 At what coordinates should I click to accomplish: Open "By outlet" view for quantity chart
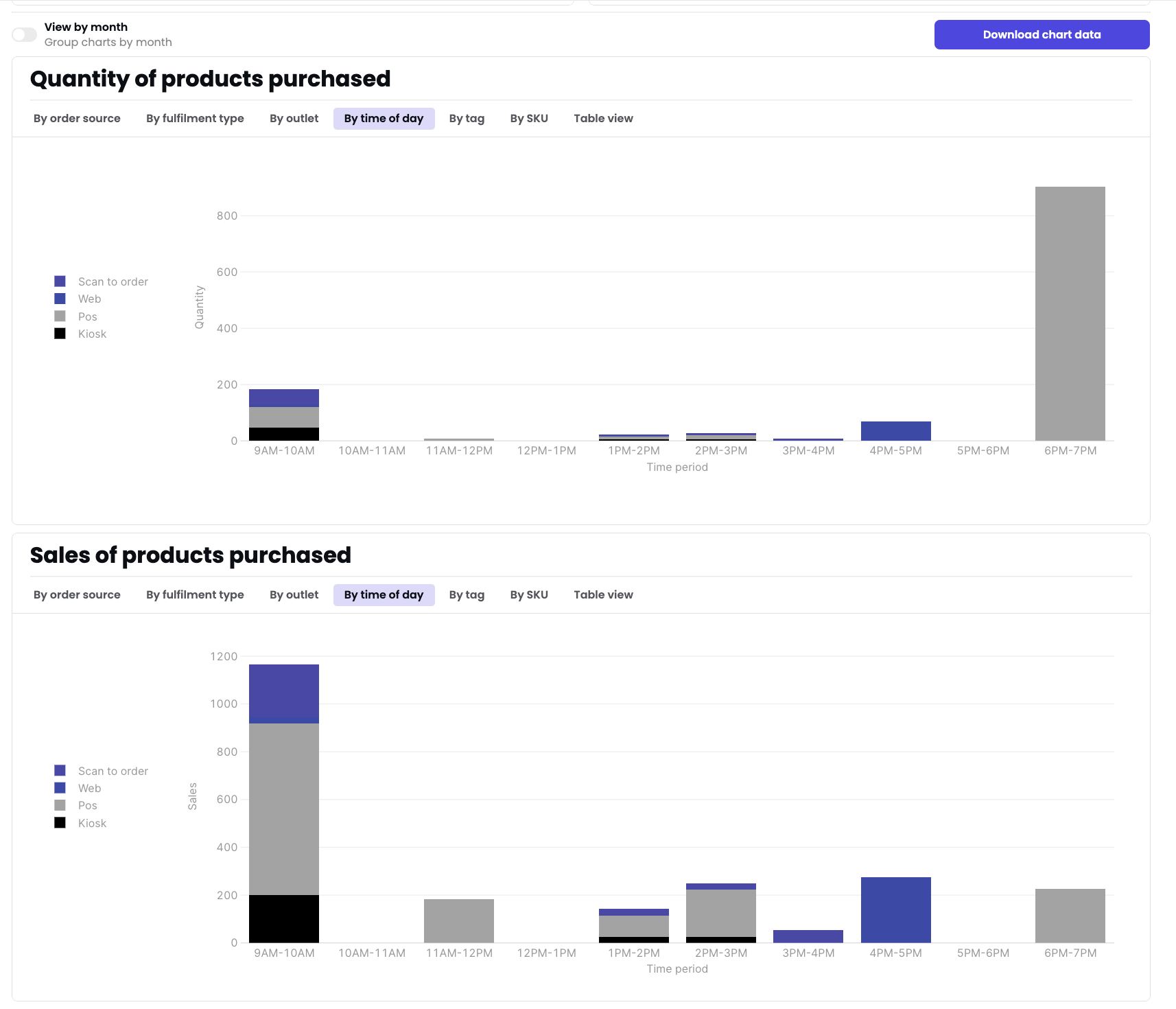(294, 118)
